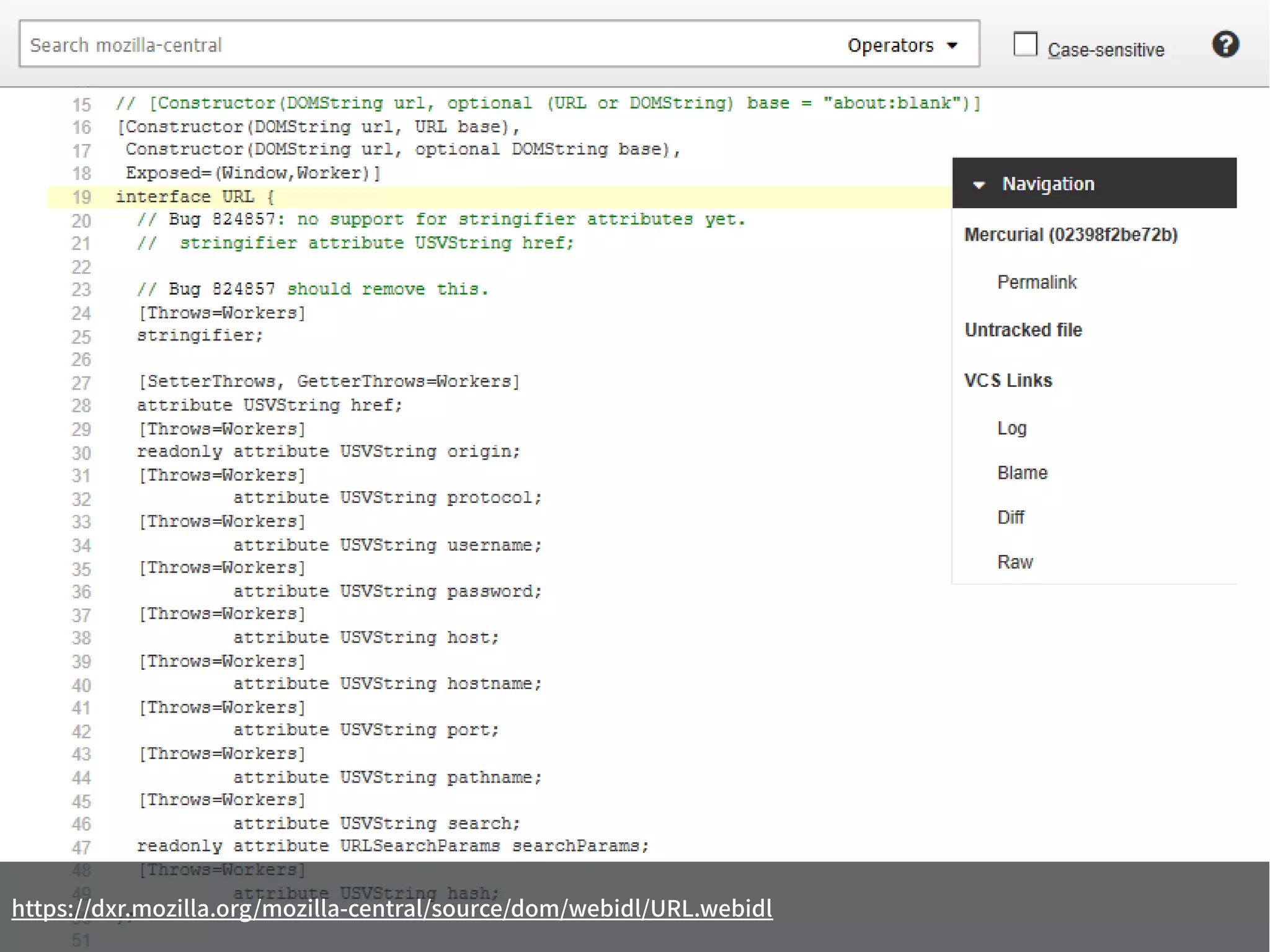
Task: Select line number 28
Action: point(81,406)
